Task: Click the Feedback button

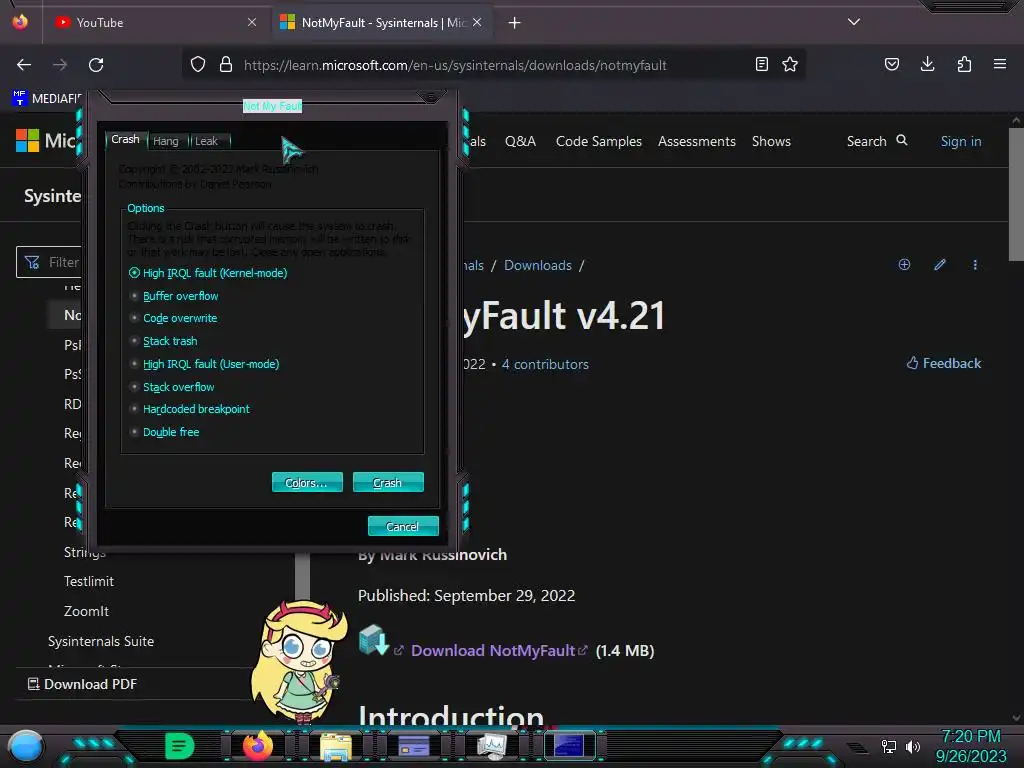Action: coord(944,363)
